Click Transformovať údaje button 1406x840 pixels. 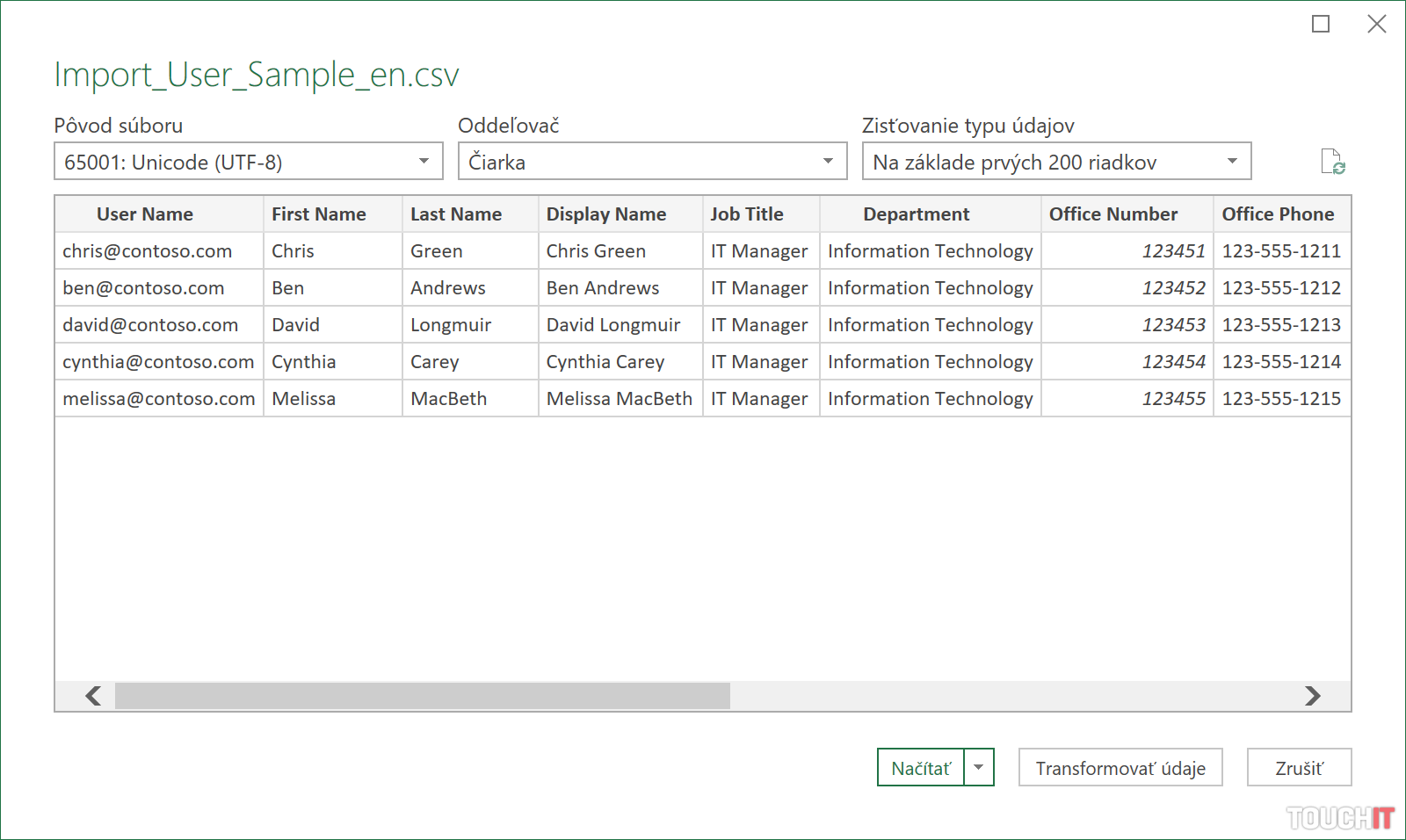1120,767
